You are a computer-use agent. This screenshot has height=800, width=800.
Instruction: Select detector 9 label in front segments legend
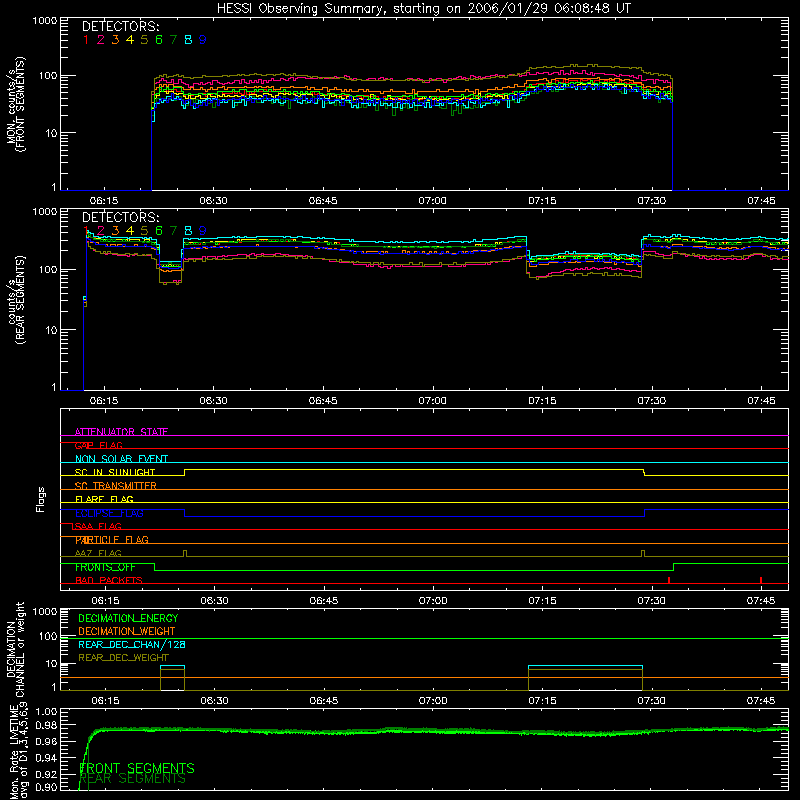coord(203,40)
